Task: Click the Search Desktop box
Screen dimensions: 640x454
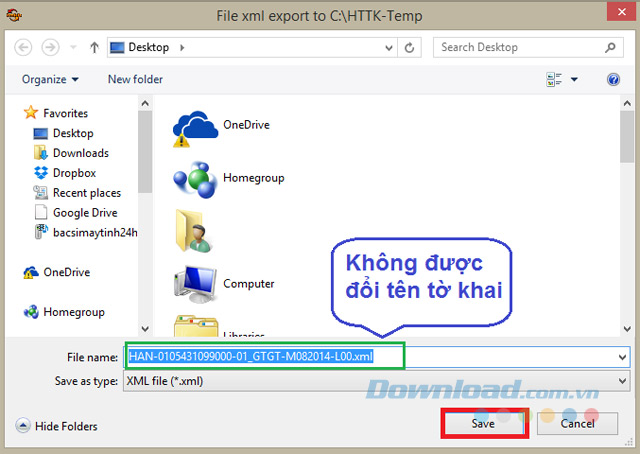Action: (x=528, y=47)
